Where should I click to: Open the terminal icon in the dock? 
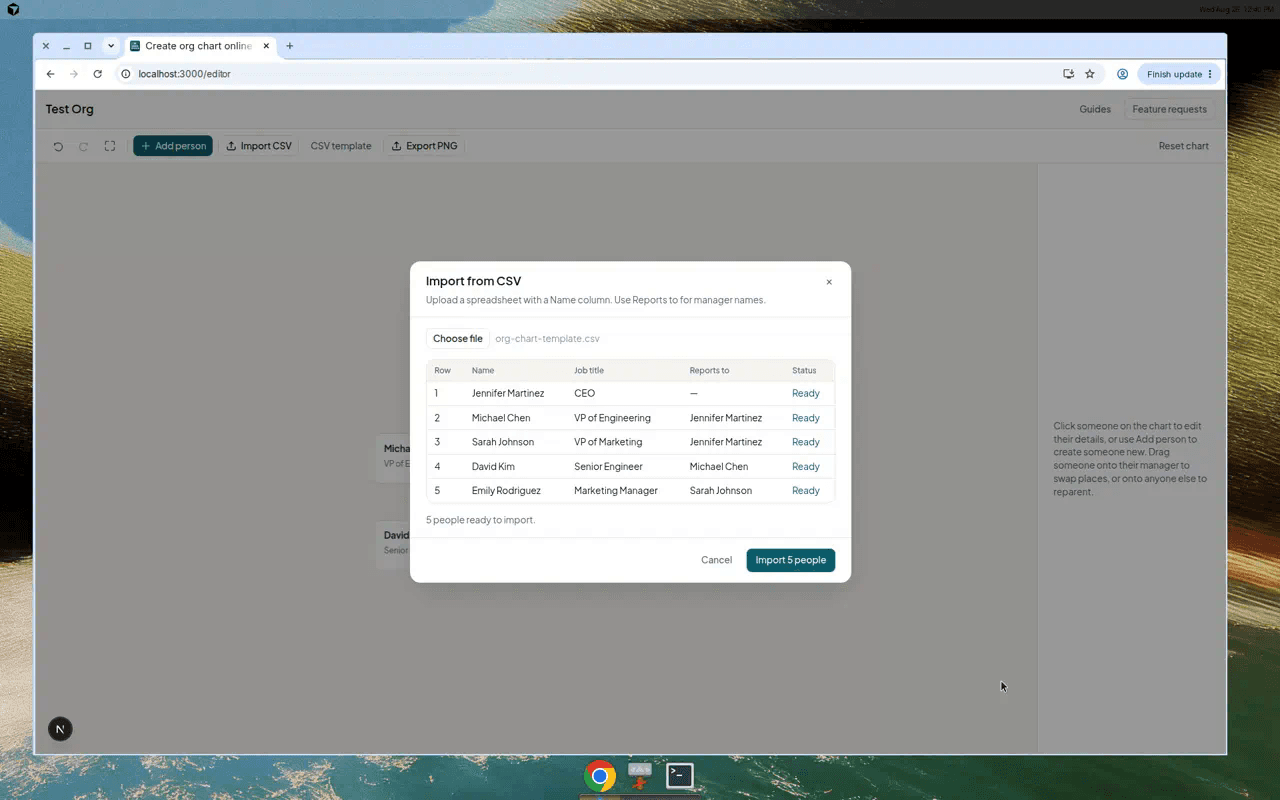[680, 775]
